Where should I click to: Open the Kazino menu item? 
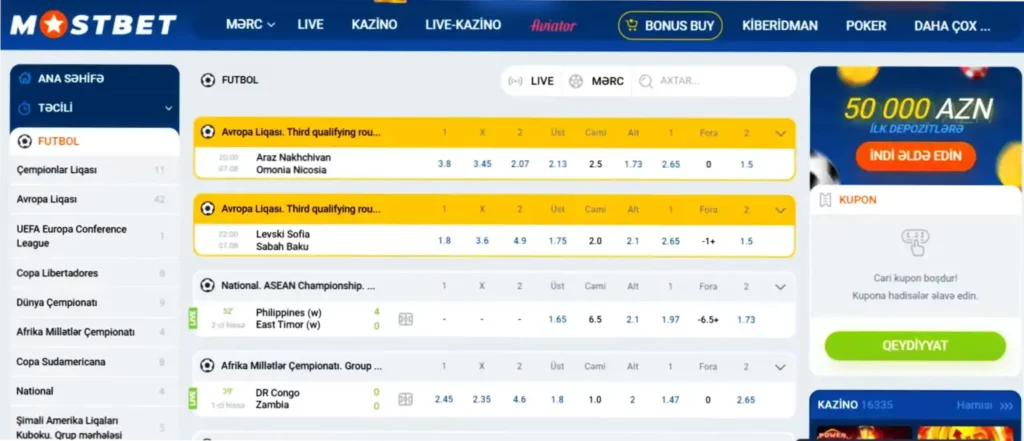point(374,24)
